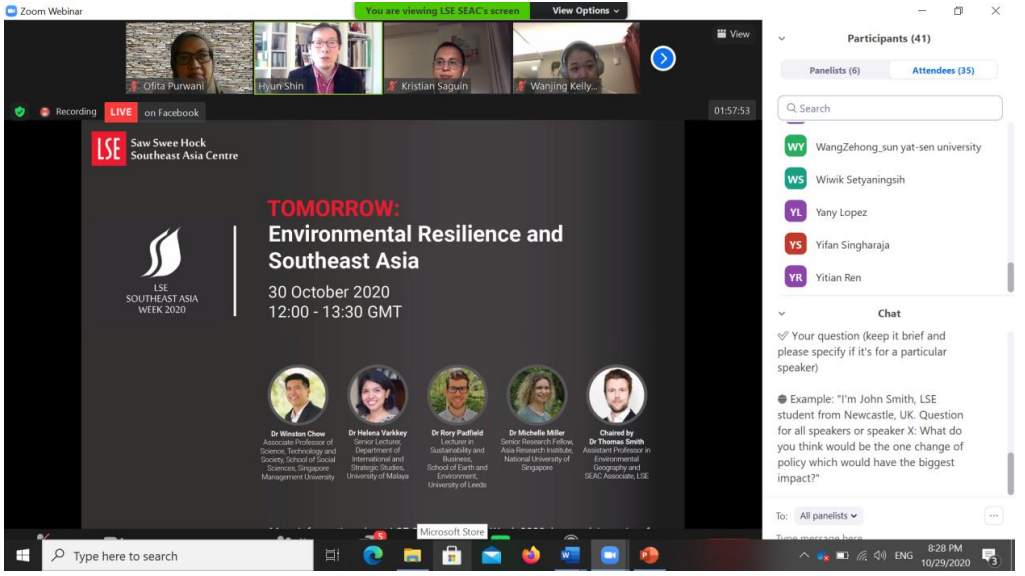Click the LIVE on Facebook indicator

(154, 112)
